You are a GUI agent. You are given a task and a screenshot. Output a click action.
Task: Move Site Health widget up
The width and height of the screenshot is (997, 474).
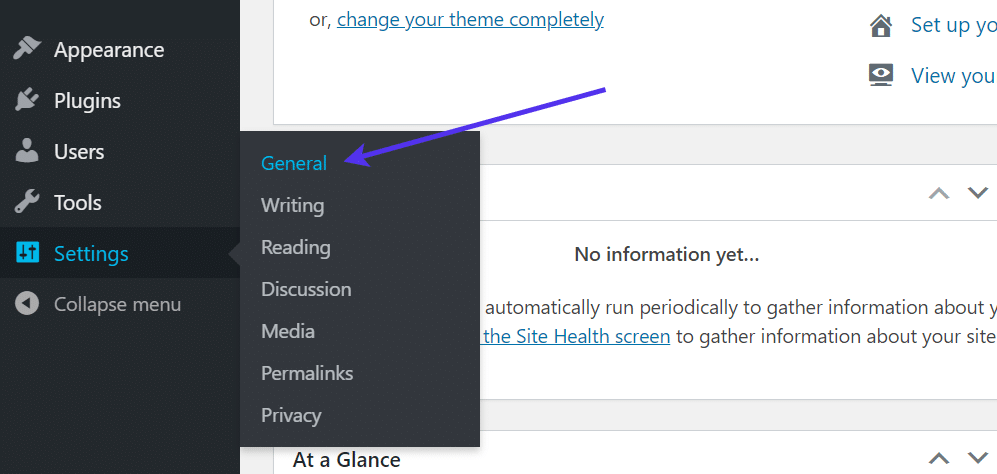(x=939, y=193)
